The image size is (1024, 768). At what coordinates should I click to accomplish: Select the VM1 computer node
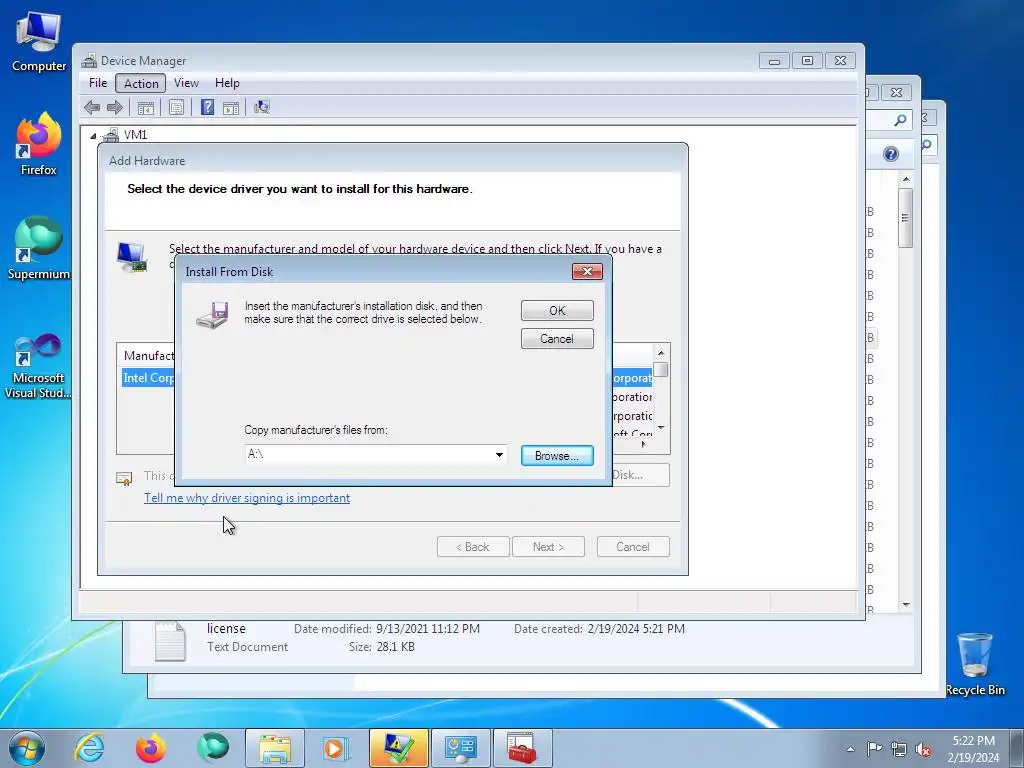click(135, 135)
